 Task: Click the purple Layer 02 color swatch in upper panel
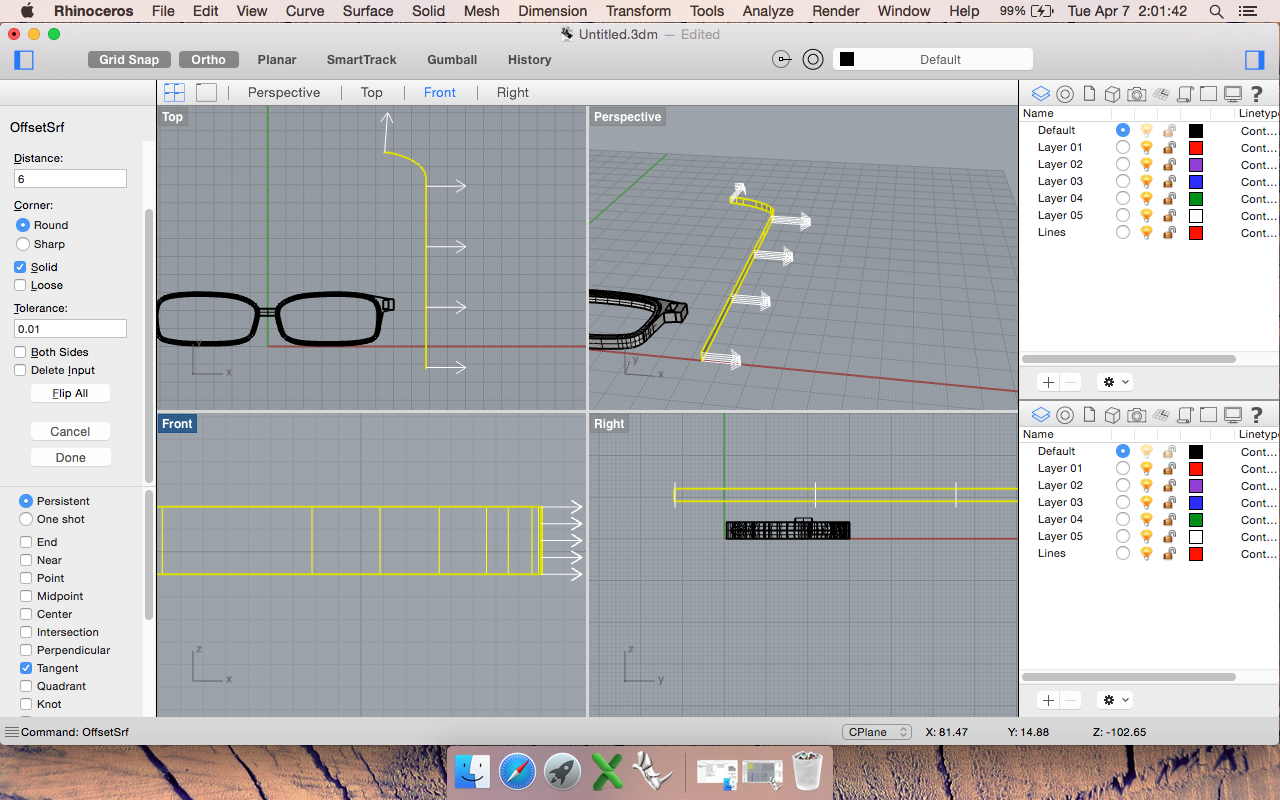1195,164
